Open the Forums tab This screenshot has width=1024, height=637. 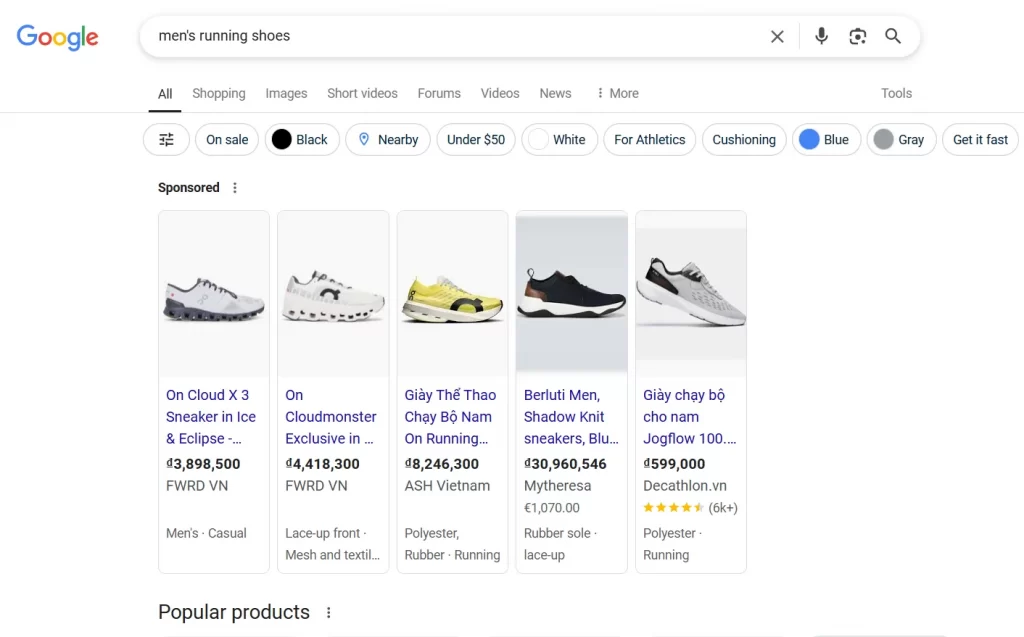[x=439, y=93]
